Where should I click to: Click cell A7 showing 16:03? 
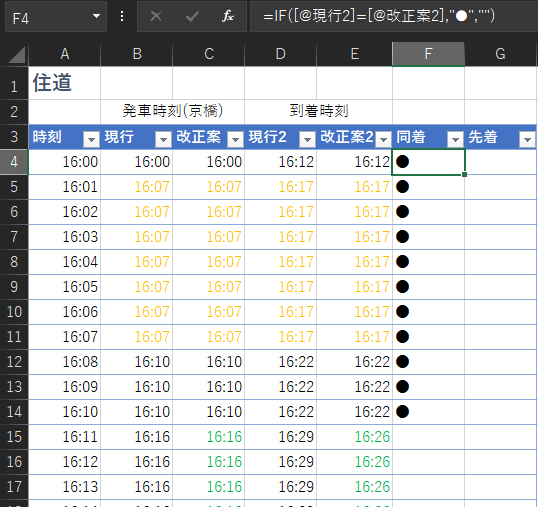tap(65, 237)
